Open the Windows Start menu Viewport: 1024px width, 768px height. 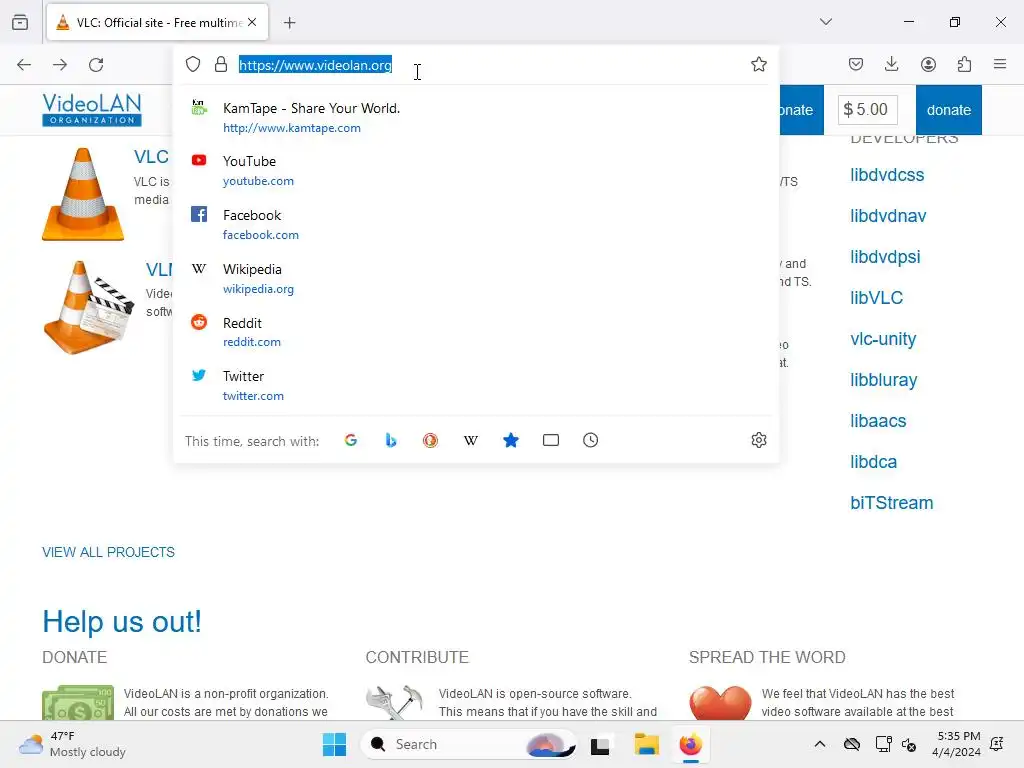[x=334, y=744]
